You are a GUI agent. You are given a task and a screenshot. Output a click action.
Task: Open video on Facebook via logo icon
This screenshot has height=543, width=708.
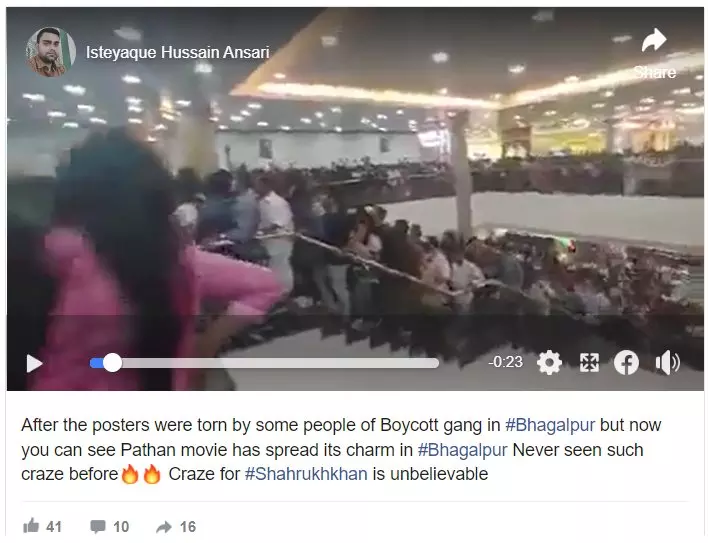coord(626,362)
